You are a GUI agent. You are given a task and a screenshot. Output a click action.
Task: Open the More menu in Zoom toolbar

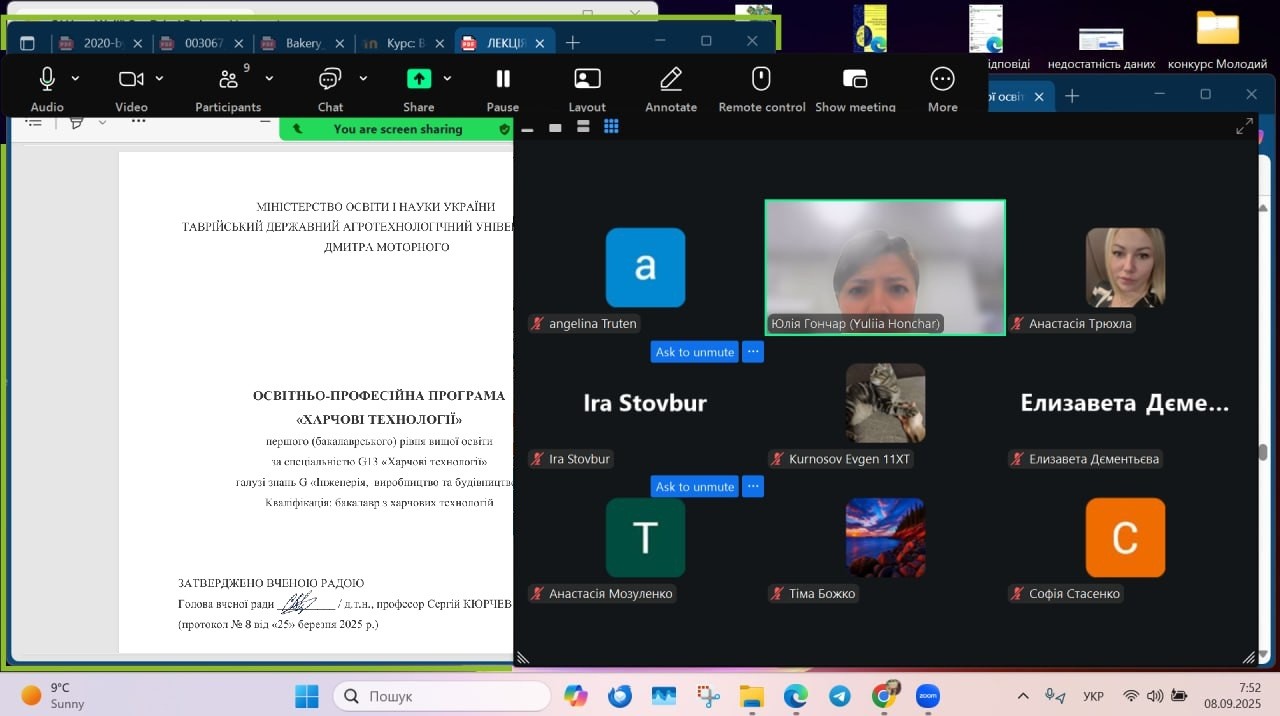pos(942,80)
